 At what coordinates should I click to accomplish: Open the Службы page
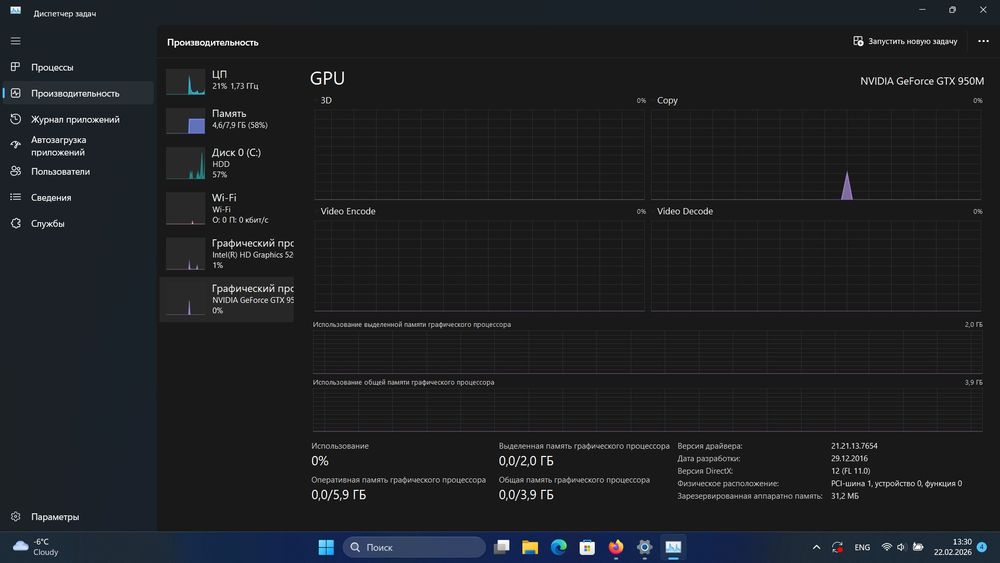click(78, 224)
